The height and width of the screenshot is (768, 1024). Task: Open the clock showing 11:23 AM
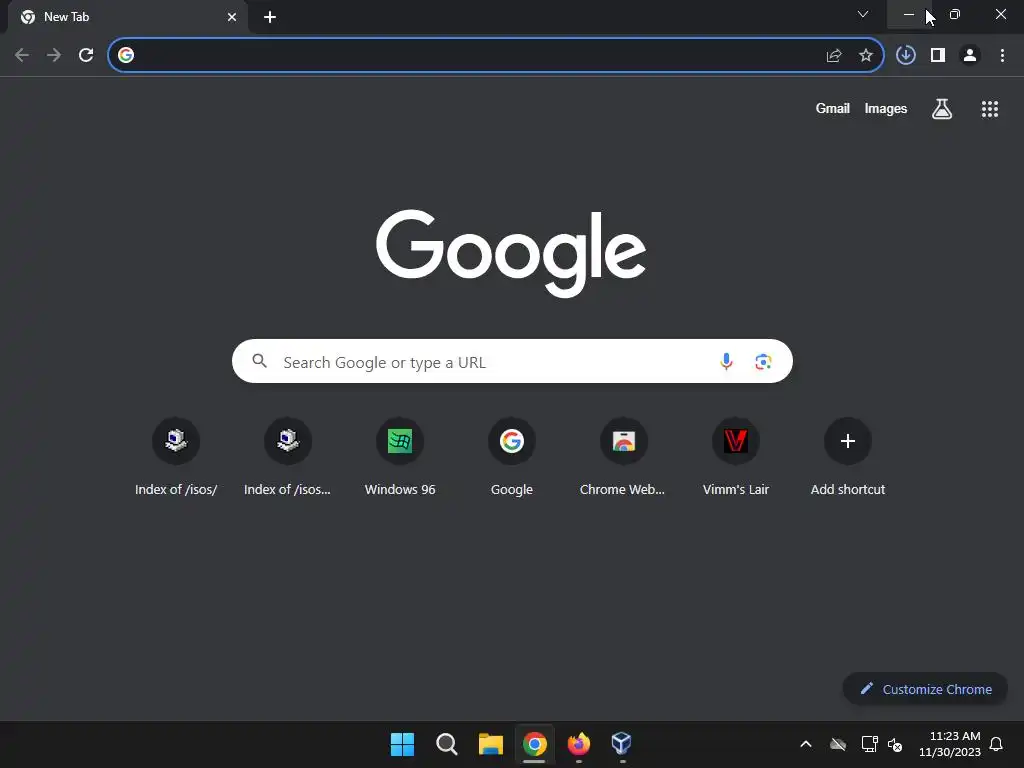(x=950, y=744)
